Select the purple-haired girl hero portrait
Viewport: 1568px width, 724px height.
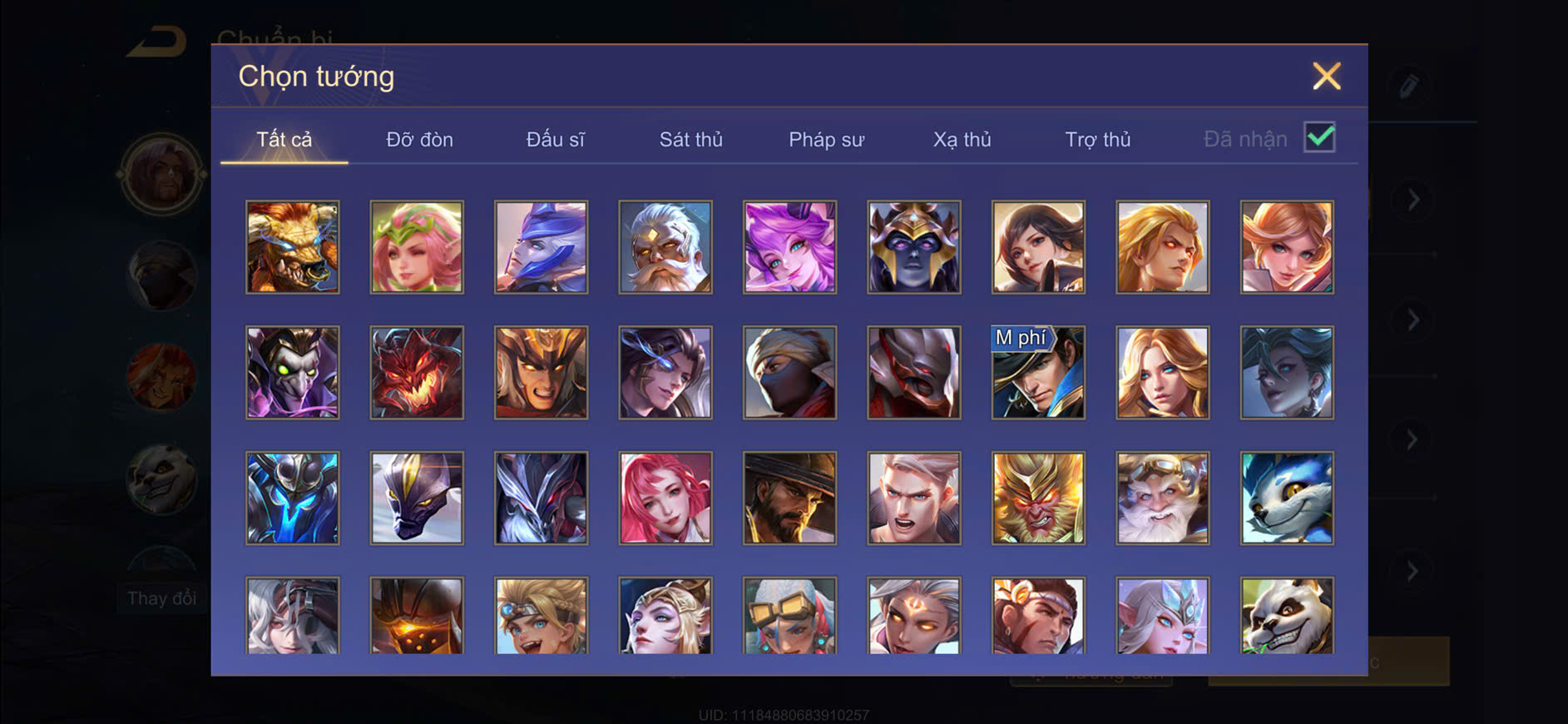pos(789,247)
